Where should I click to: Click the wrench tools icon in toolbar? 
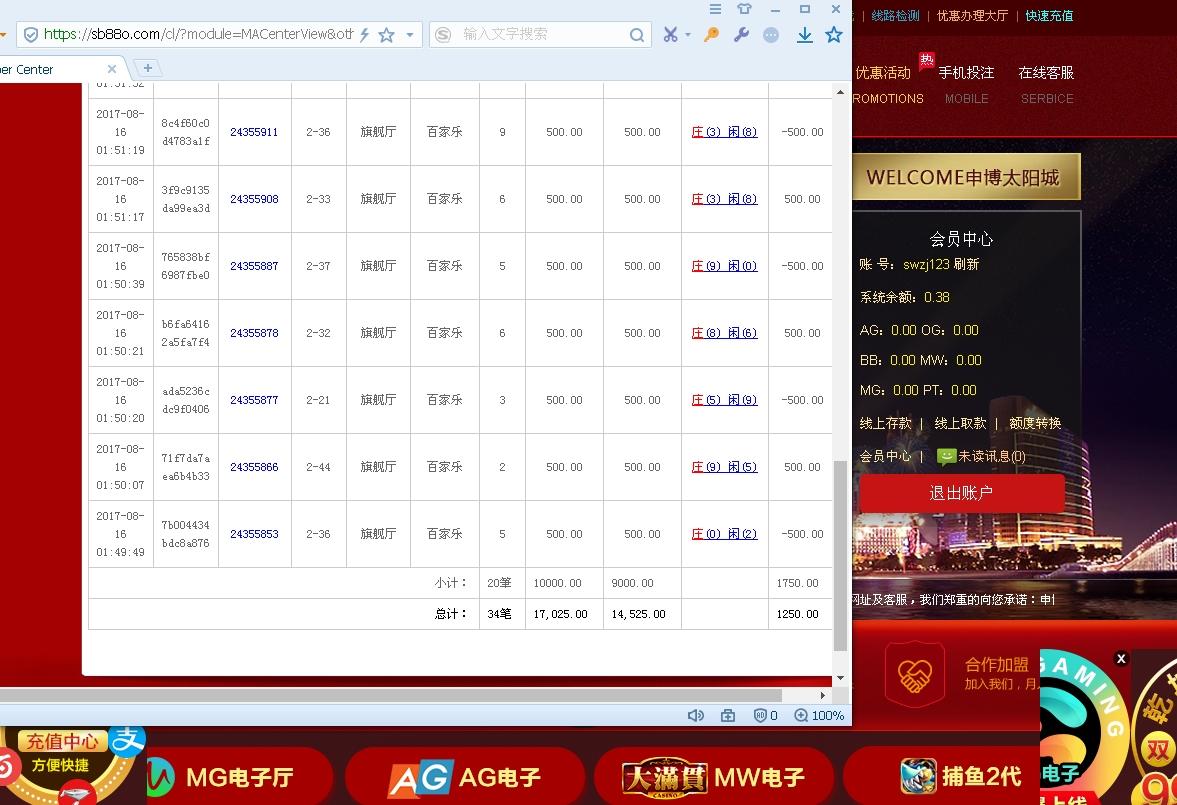click(x=740, y=33)
